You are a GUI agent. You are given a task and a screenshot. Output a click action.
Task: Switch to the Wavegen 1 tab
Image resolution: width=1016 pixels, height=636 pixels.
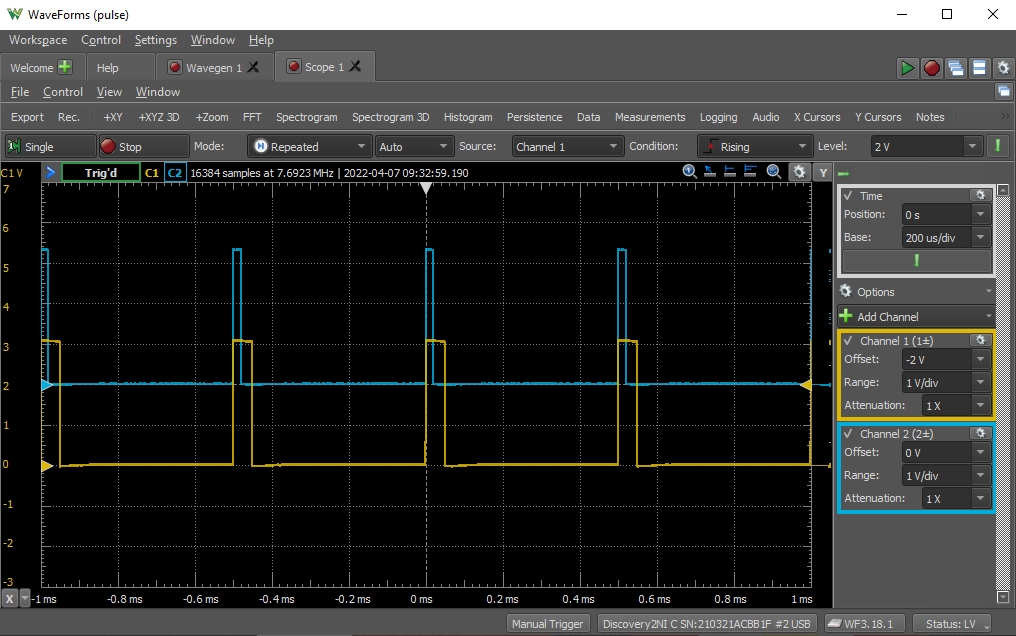213,67
